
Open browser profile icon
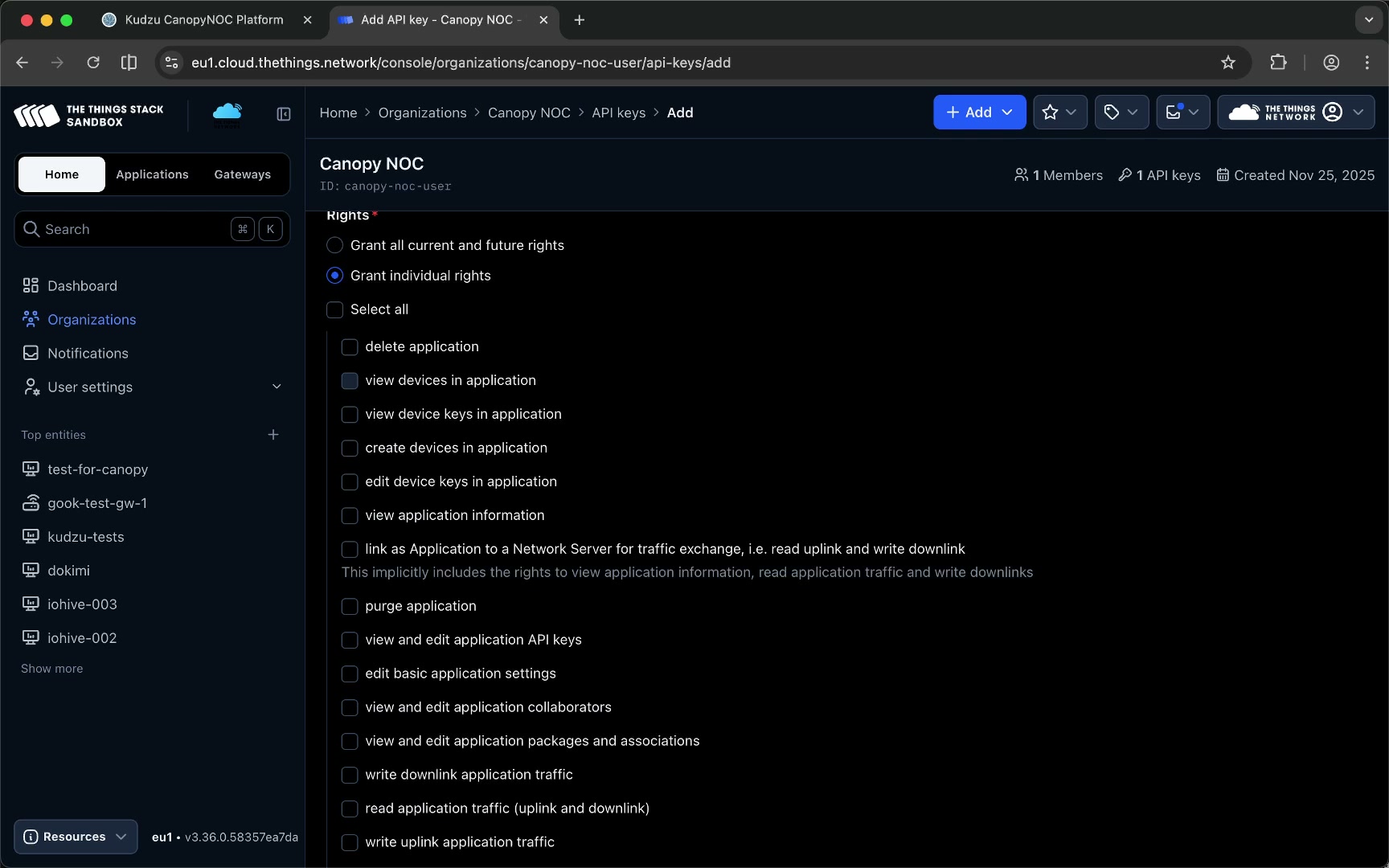click(x=1331, y=63)
